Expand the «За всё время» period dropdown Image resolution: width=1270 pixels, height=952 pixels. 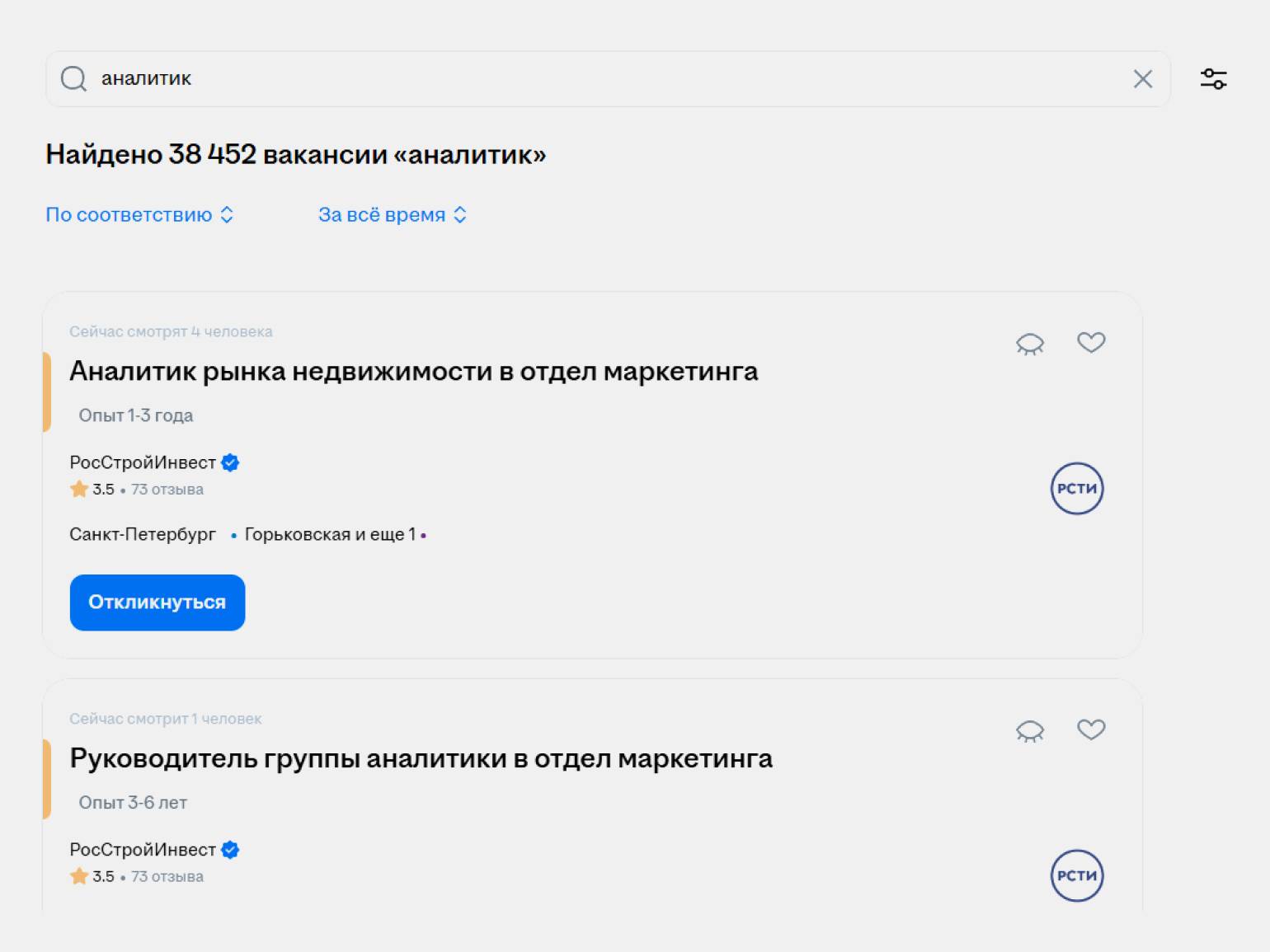[392, 215]
